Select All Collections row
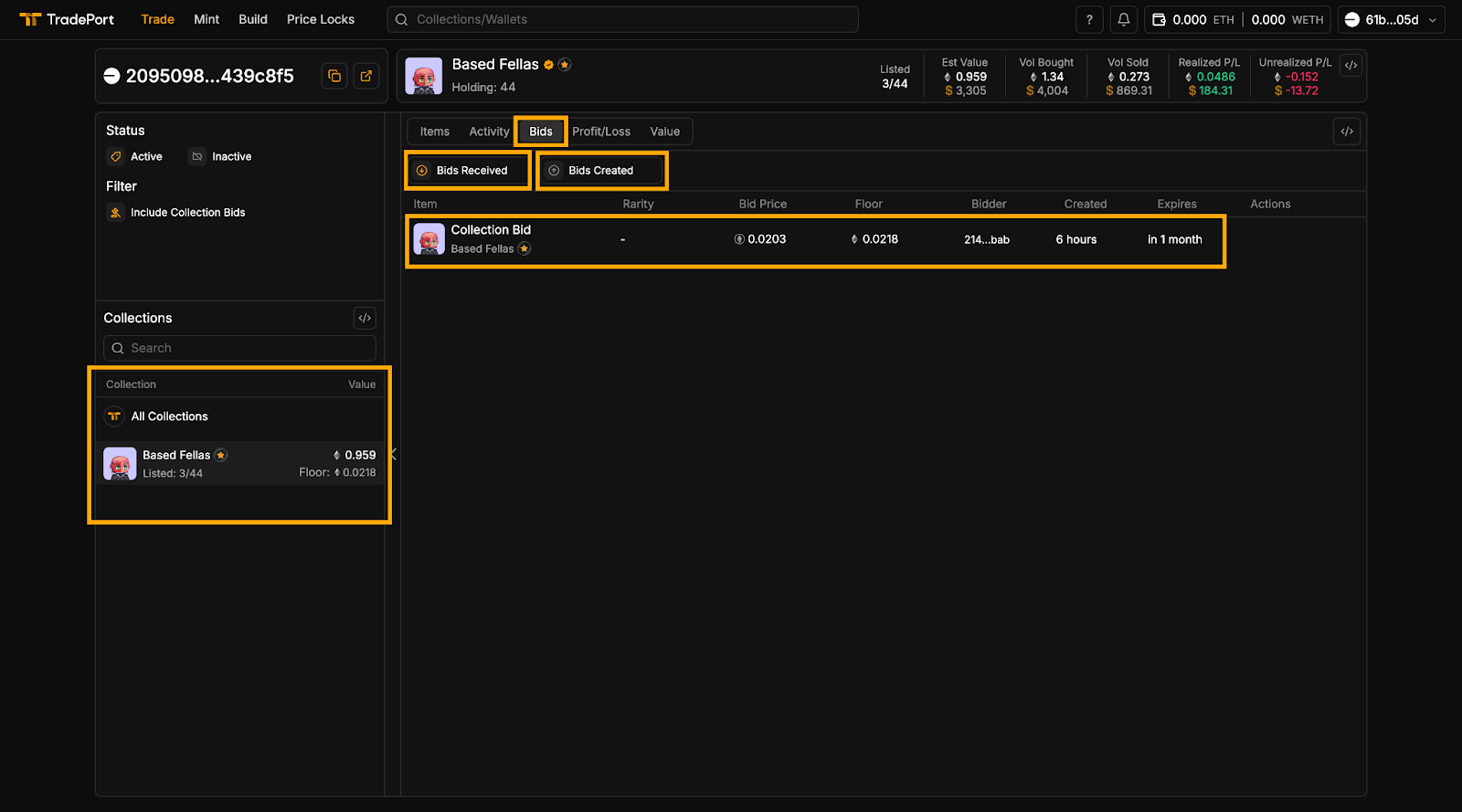Screen dimensions: 1462x812 click(x=239, y=417)
